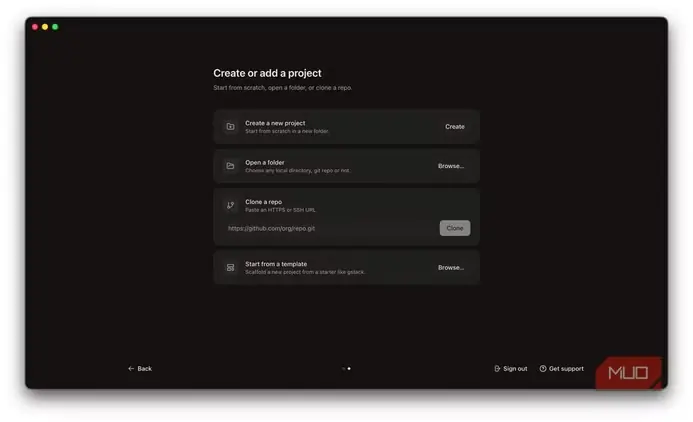Minimize the window with yellow button

point(45,27)
